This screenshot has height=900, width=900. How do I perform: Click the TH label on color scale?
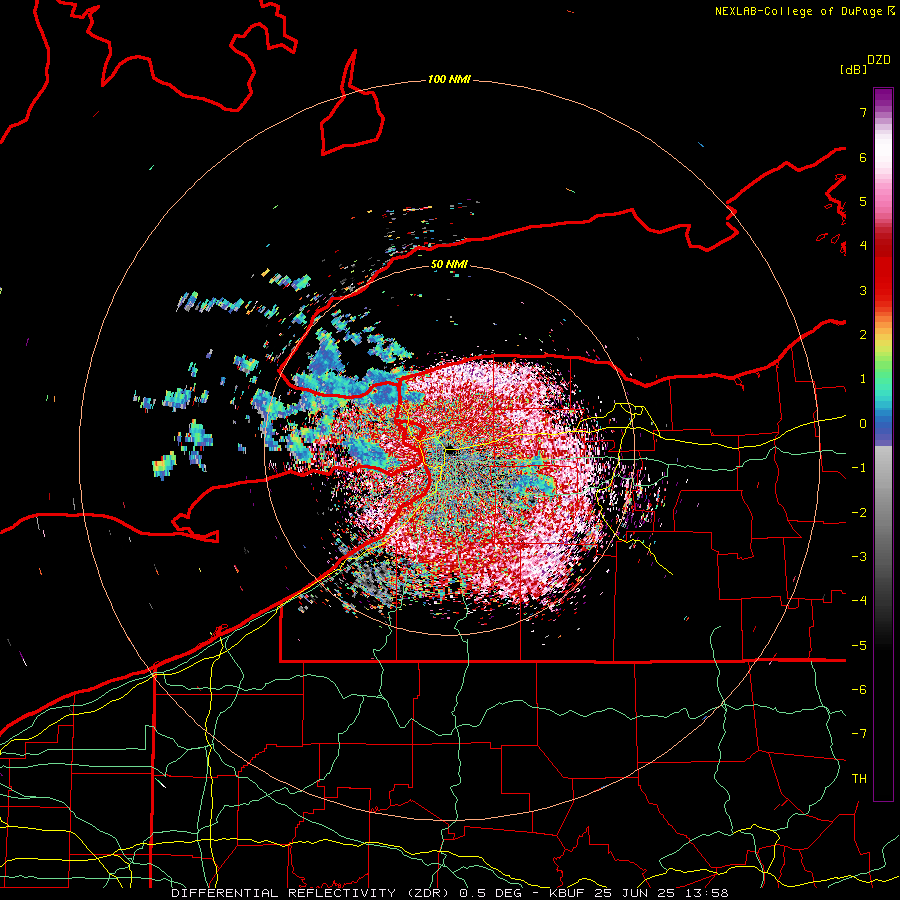tap(859, 779)
